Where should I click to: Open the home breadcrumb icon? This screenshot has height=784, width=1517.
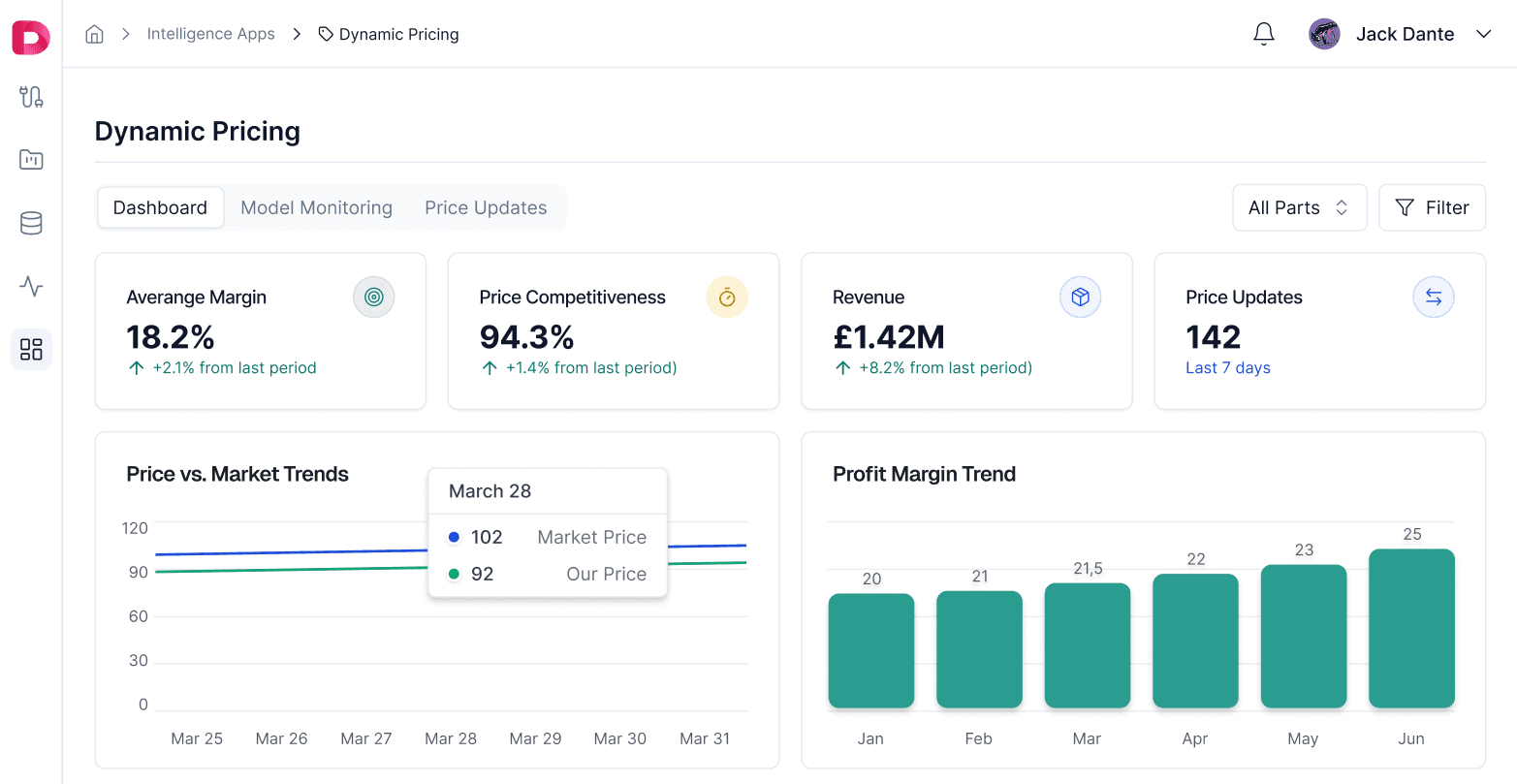click(94, 33)
